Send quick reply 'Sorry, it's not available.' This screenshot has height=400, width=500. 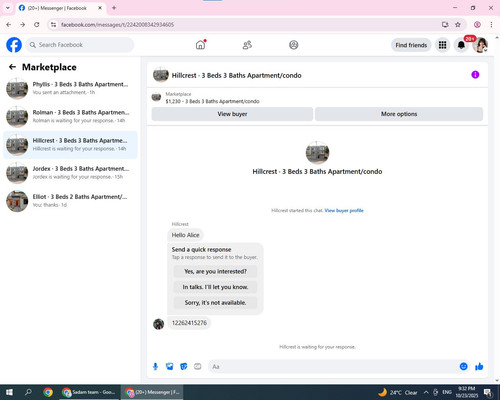[x=215, y=303]
